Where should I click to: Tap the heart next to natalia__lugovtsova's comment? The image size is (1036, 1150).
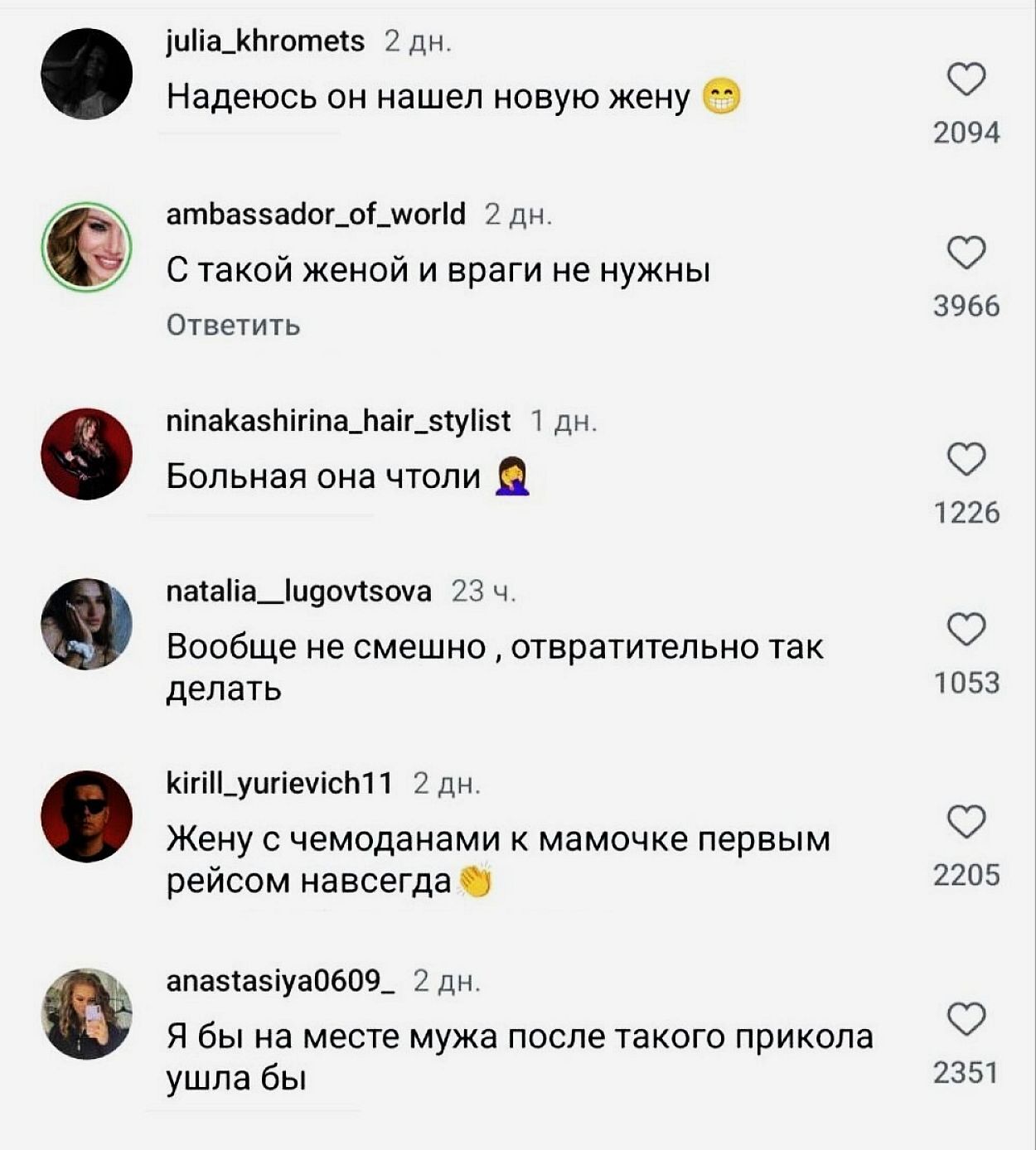pyautogui.click(x=966, y=629)
